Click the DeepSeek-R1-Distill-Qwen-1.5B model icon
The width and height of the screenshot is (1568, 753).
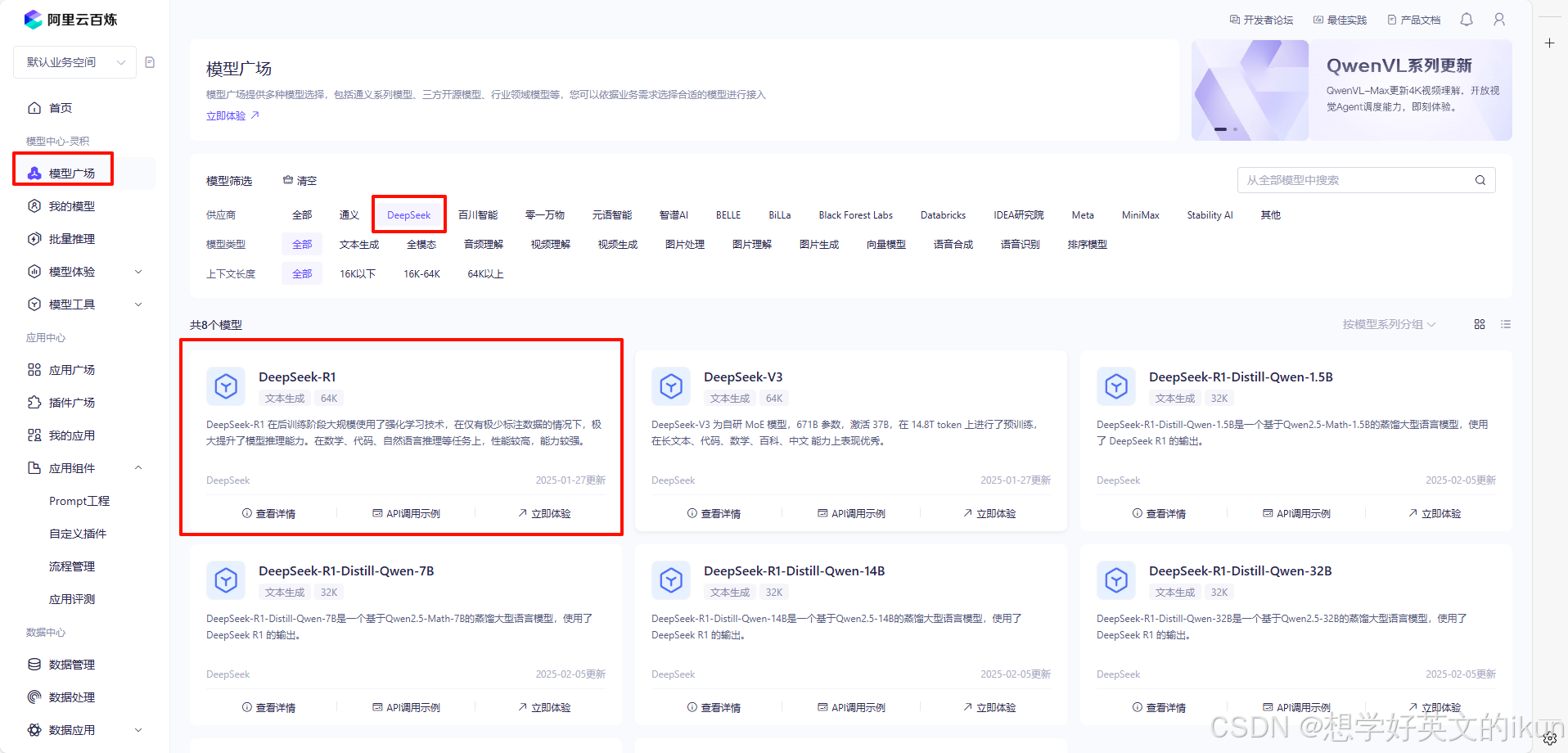point(1116,386)
